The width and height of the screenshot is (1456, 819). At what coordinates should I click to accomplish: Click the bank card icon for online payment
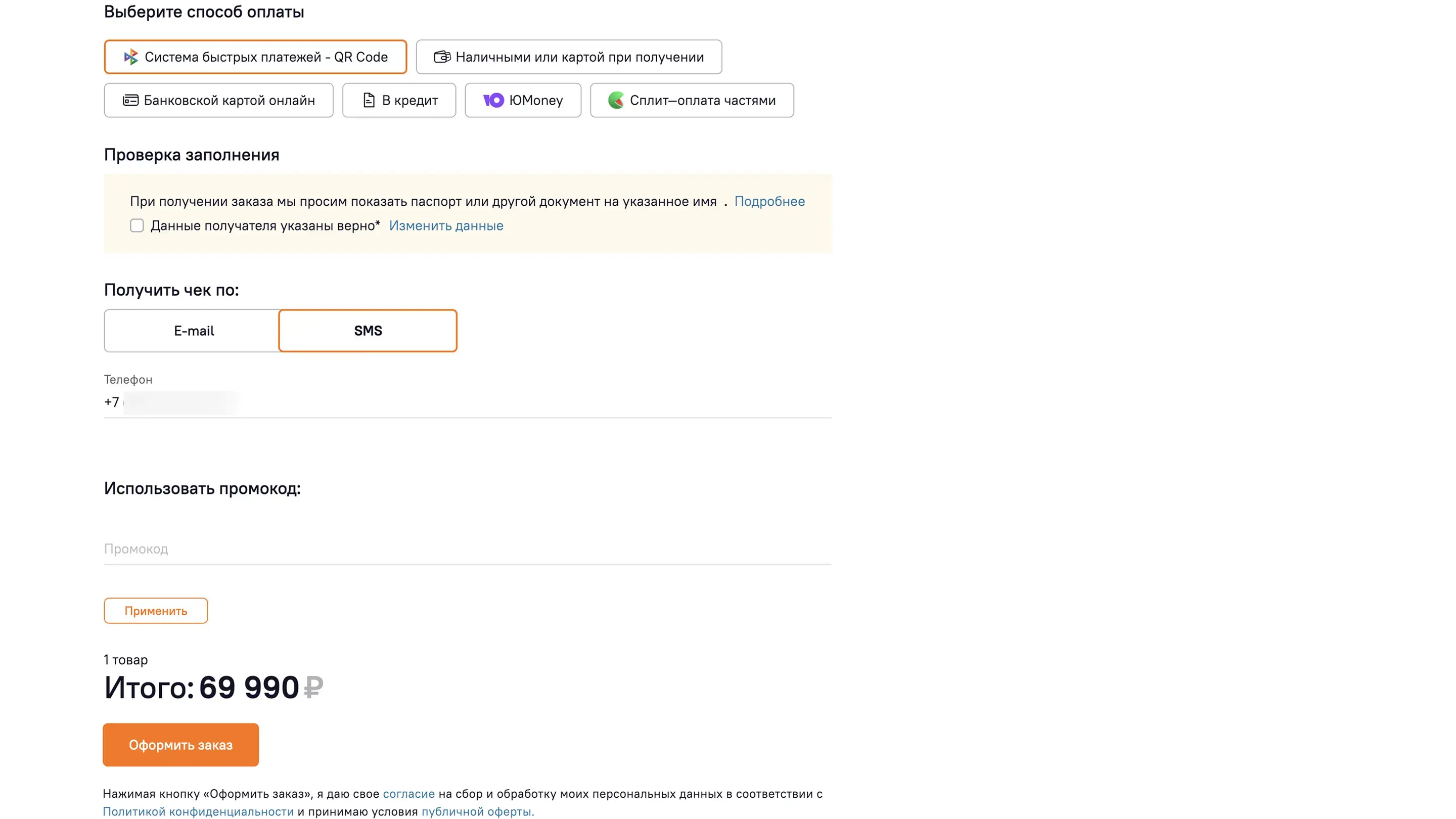click(x=130, y=101)
